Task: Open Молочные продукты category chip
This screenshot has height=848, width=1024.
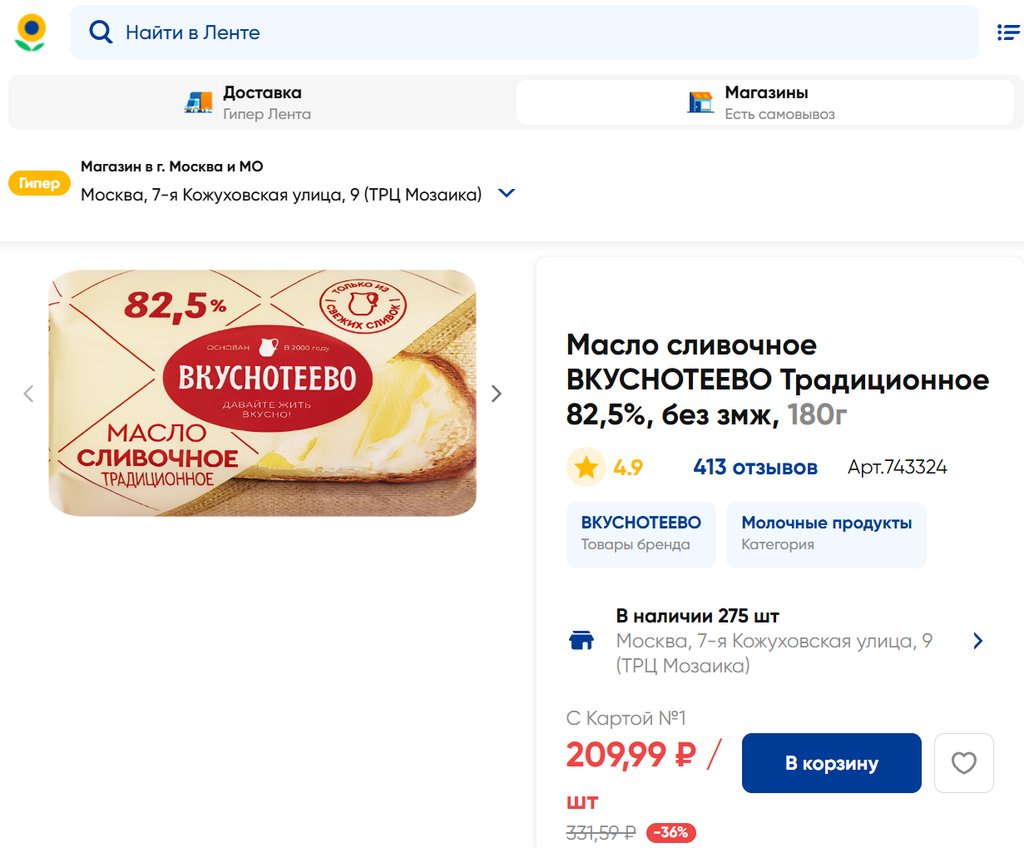Action: [826, 533]
